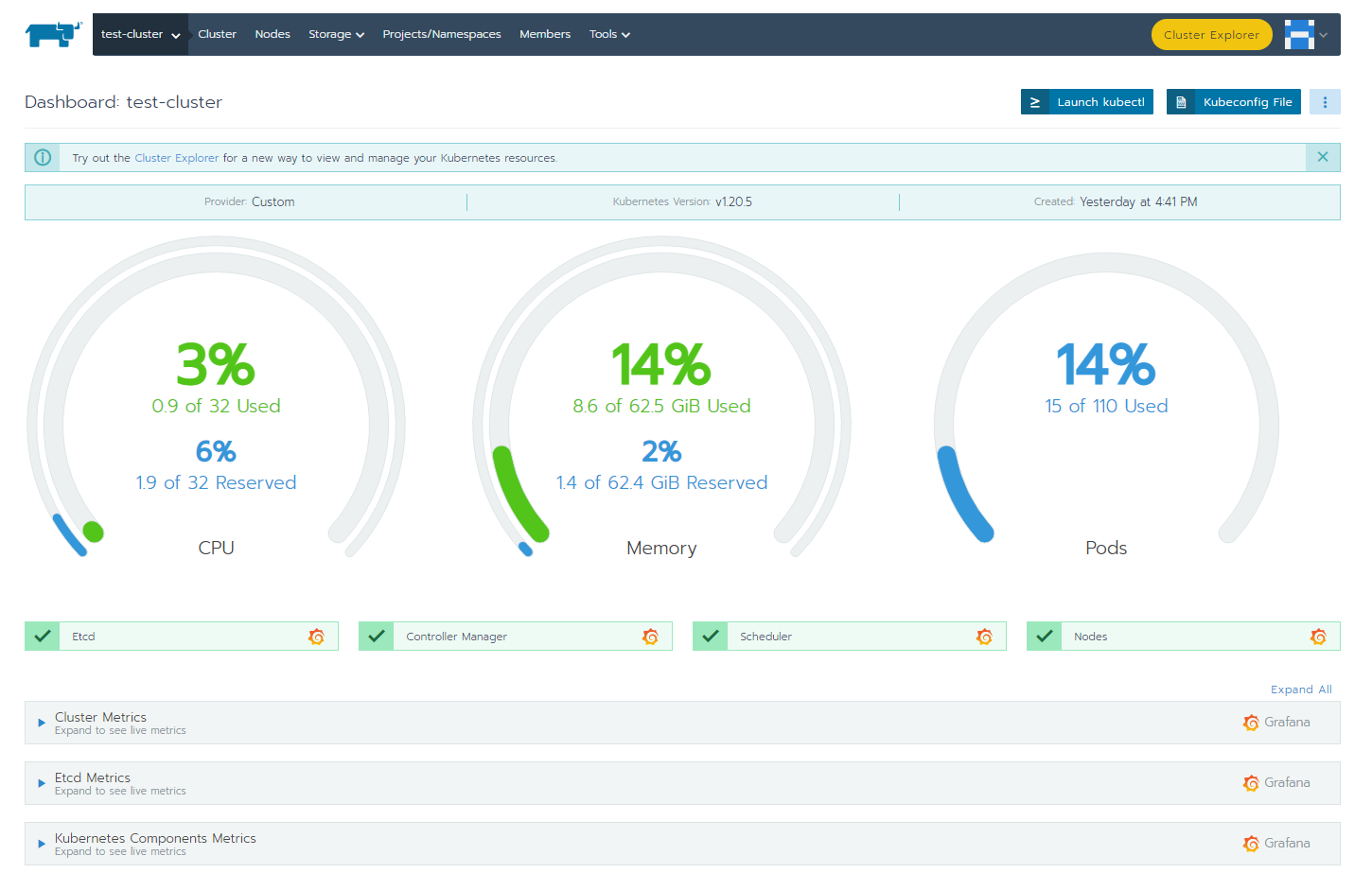
Task: Click the Scheduler status checkmark
Action: coord(711,636)
